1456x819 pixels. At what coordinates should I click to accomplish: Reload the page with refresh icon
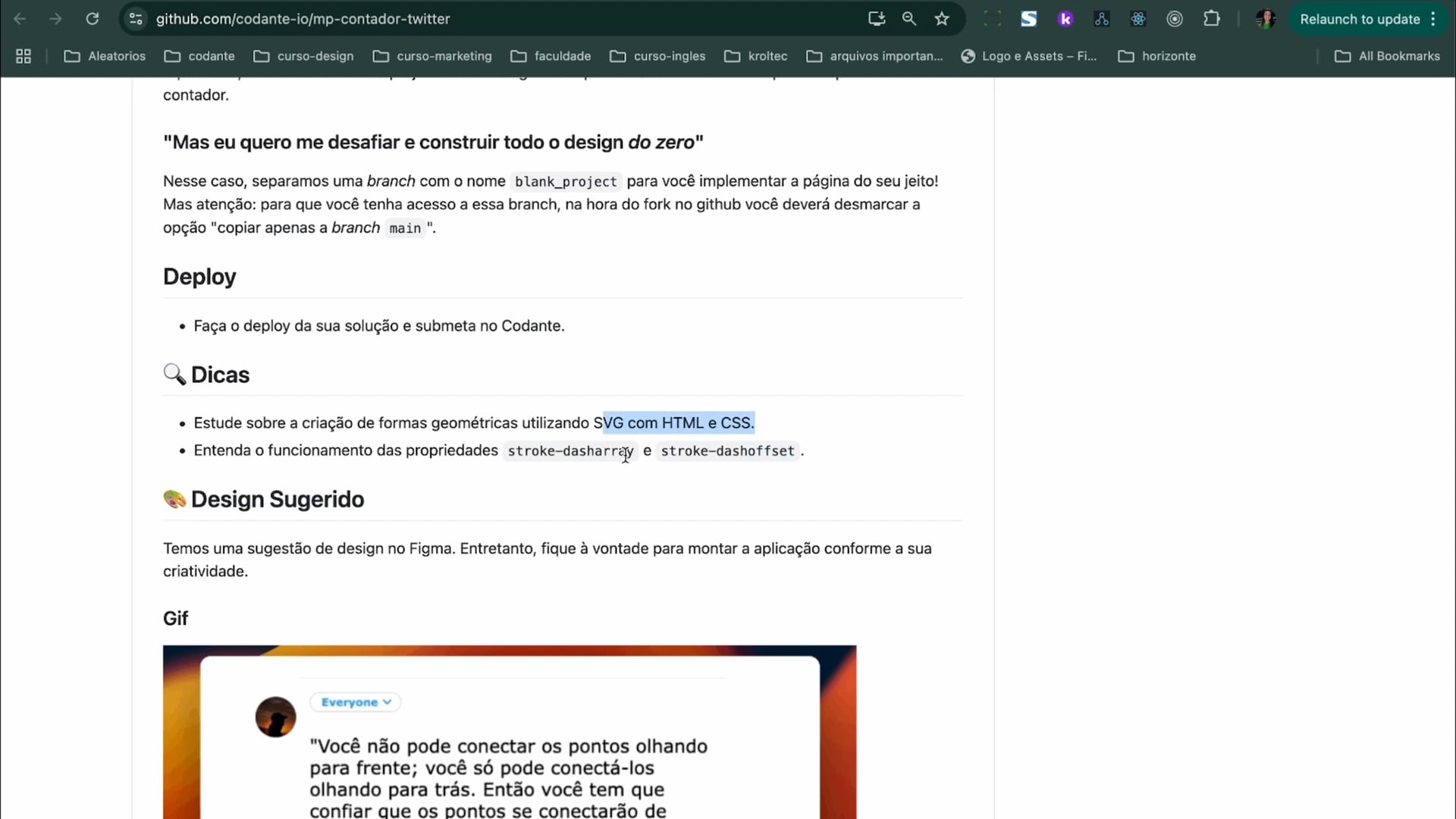pyautogui.click(x=92, y=19)
